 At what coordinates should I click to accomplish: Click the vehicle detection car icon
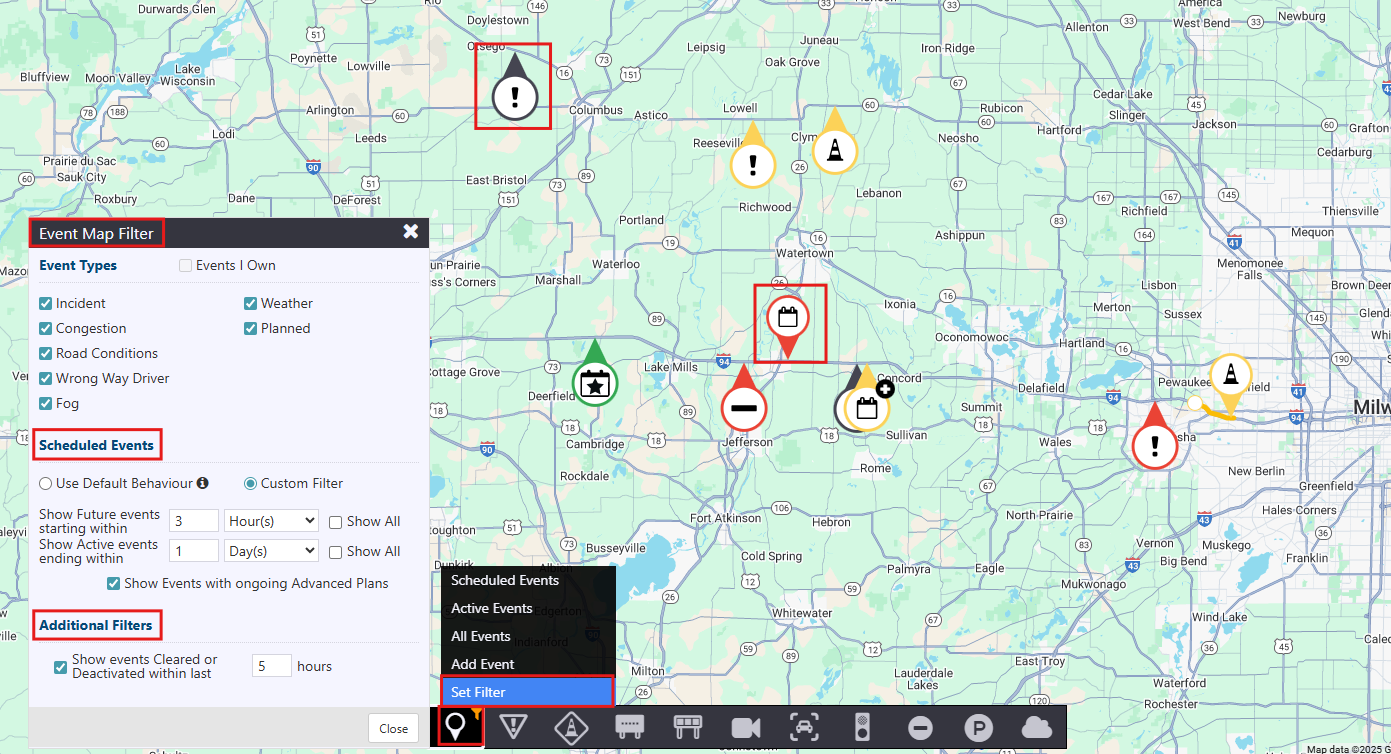click(803, 727)
